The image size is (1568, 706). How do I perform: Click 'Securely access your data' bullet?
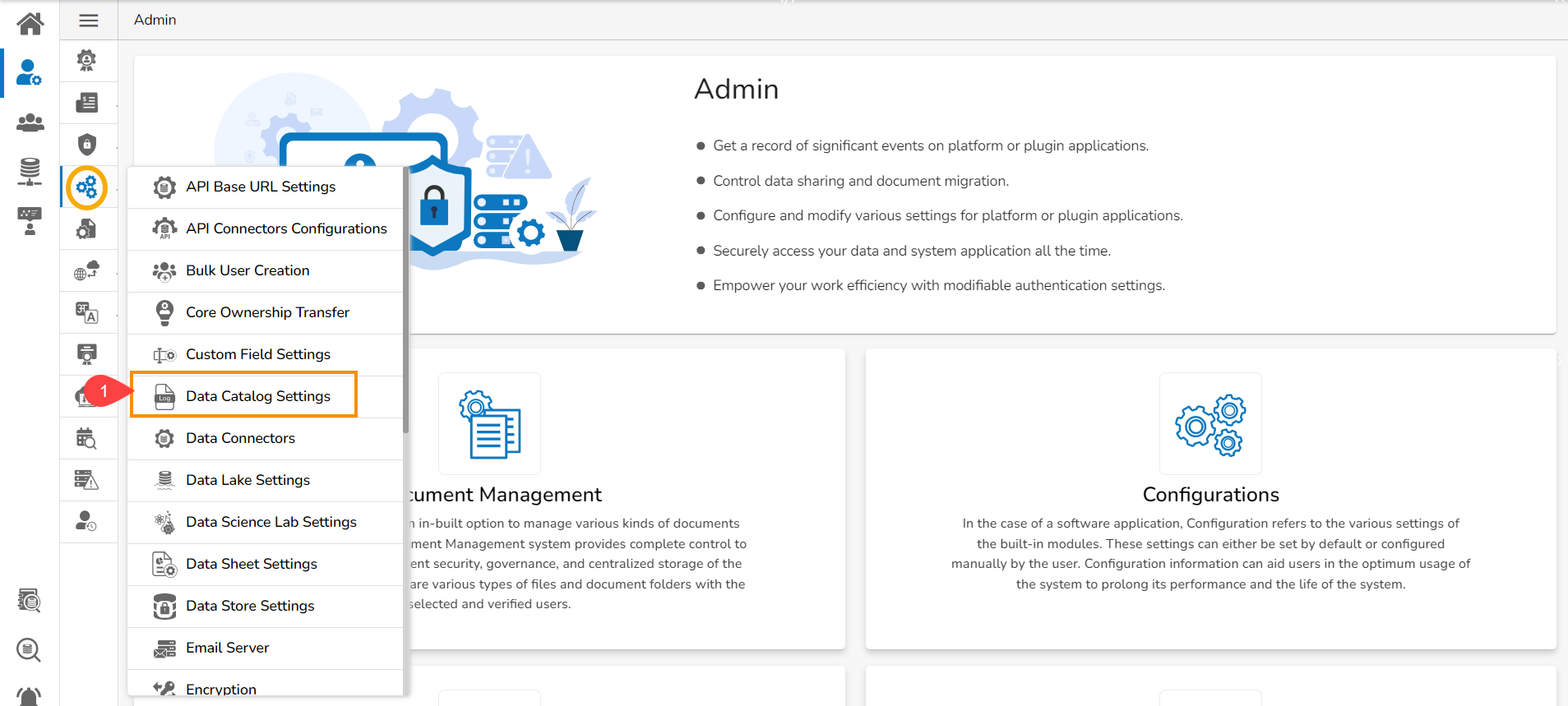point(912,251)
